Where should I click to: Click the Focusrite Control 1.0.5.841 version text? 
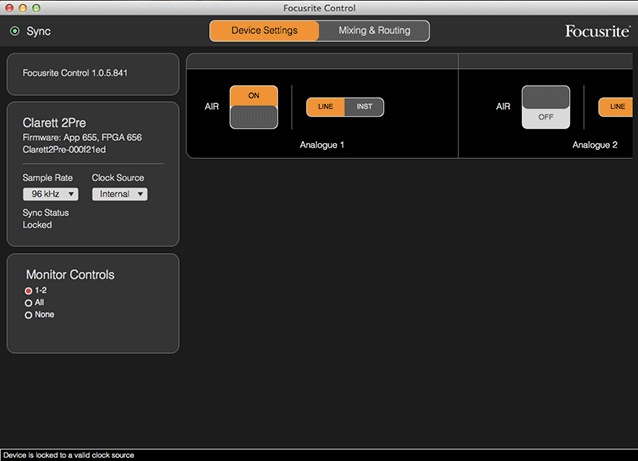point(75,73)
